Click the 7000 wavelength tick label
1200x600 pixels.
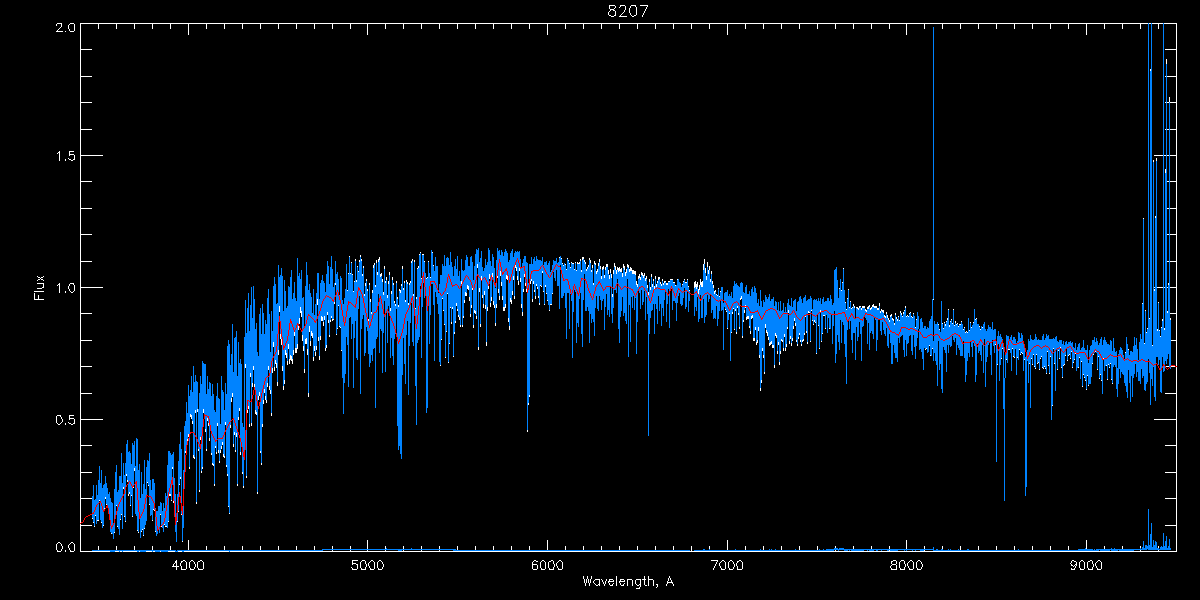[x=727, y=565]
